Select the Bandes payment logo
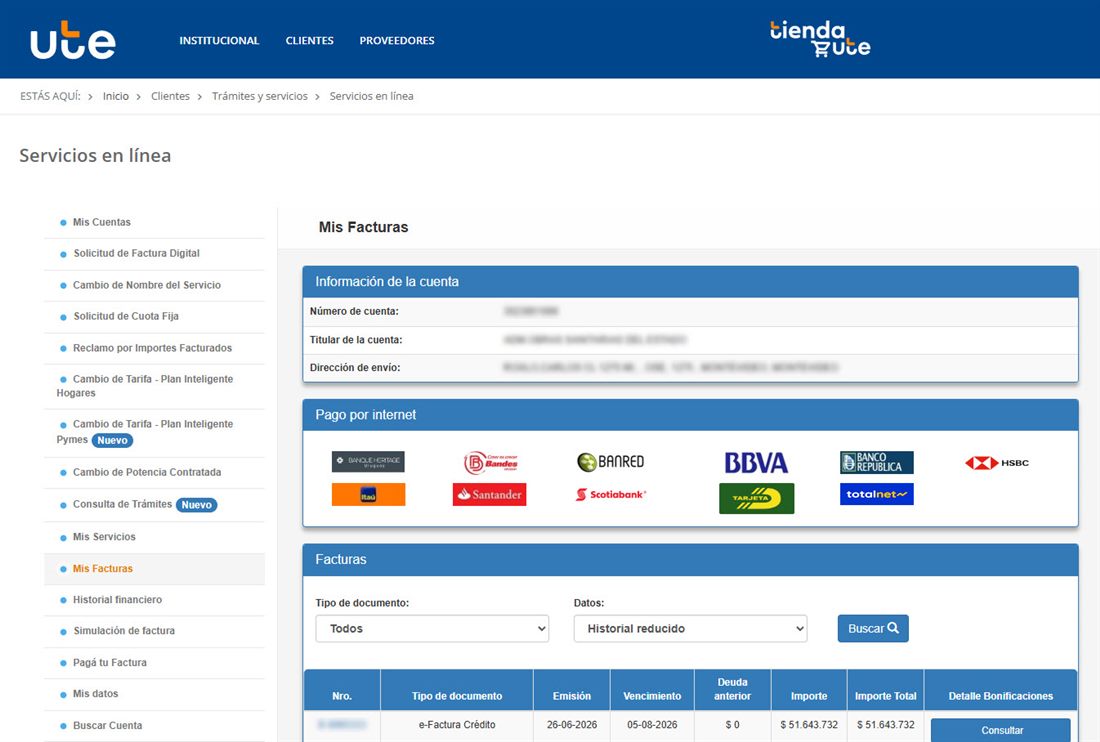Image resolution: width=1100 pixels, height=742 pixels. 490,462
